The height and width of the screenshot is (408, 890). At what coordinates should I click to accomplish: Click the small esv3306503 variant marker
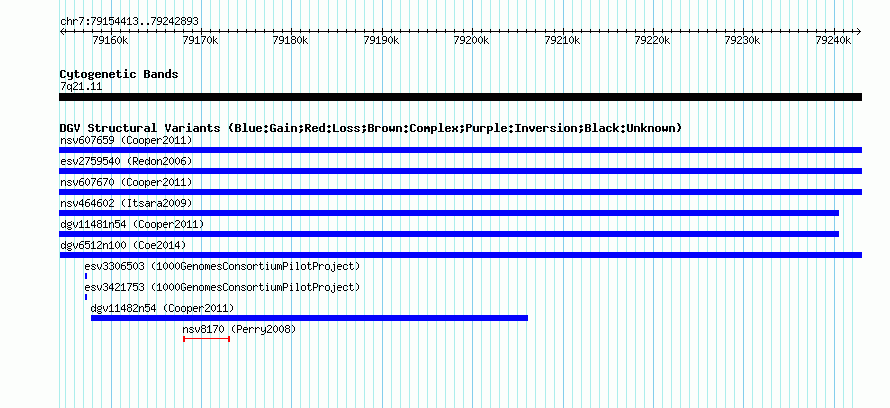86,276
